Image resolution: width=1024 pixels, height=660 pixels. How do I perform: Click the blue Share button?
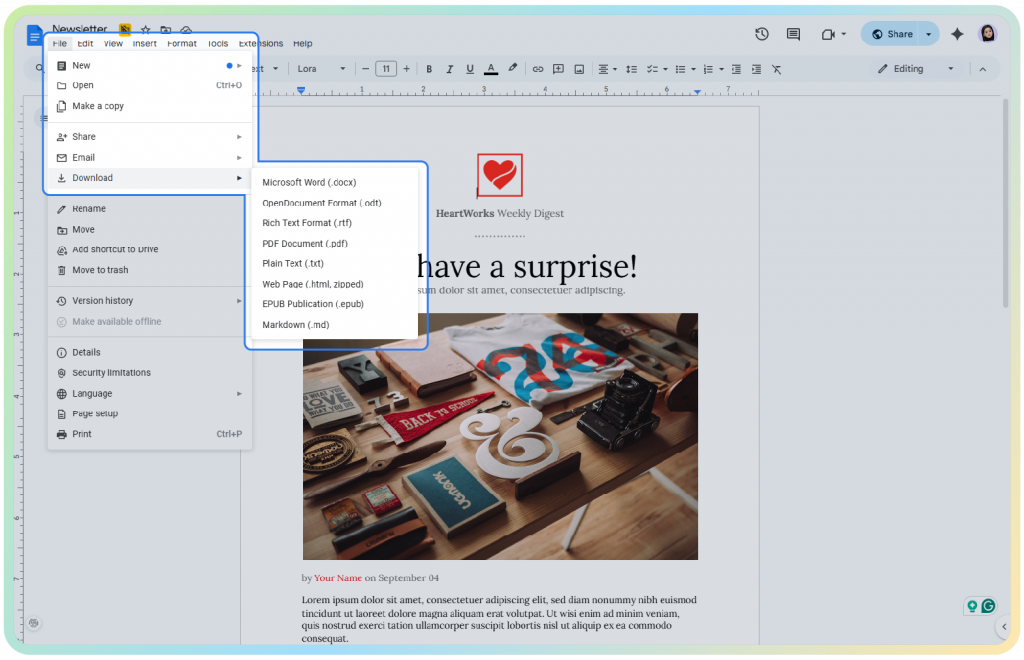pyautogui.click(x=892, y=34)
